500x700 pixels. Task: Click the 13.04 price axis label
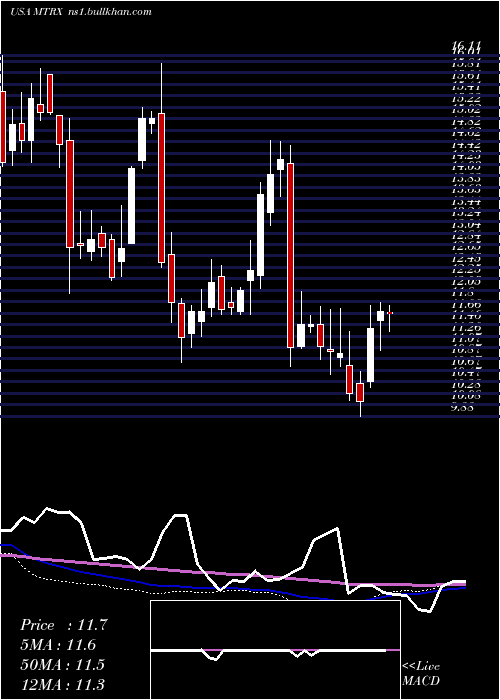coord(466,225)
